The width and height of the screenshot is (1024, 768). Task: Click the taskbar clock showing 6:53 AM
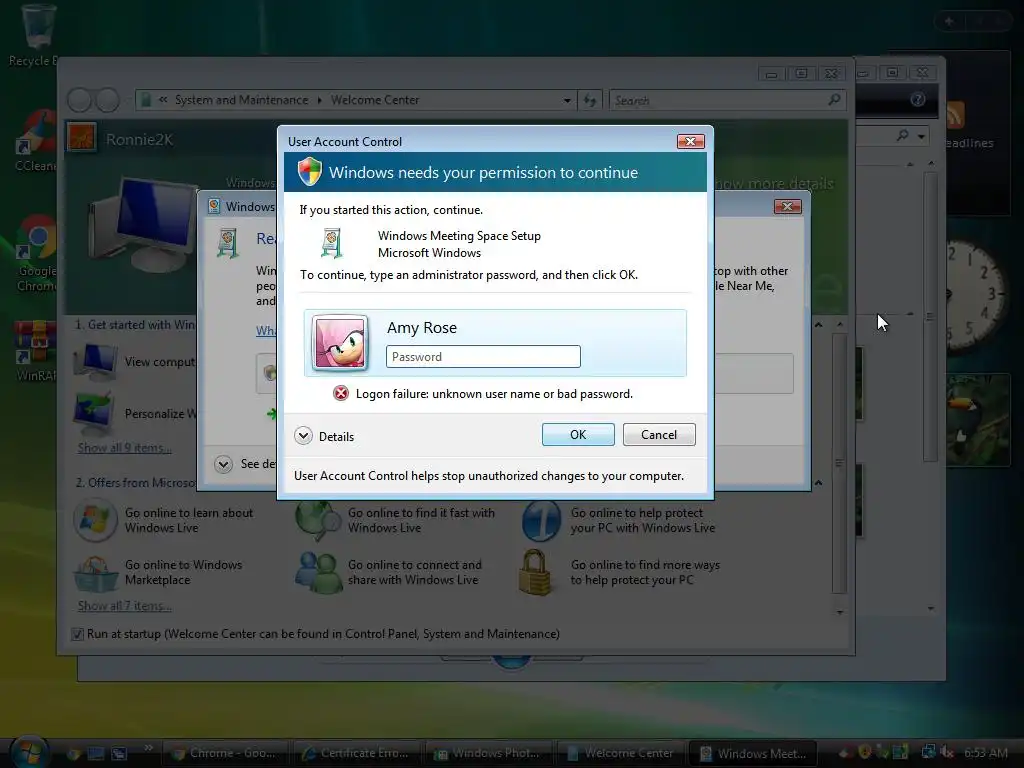coord(985,753)
